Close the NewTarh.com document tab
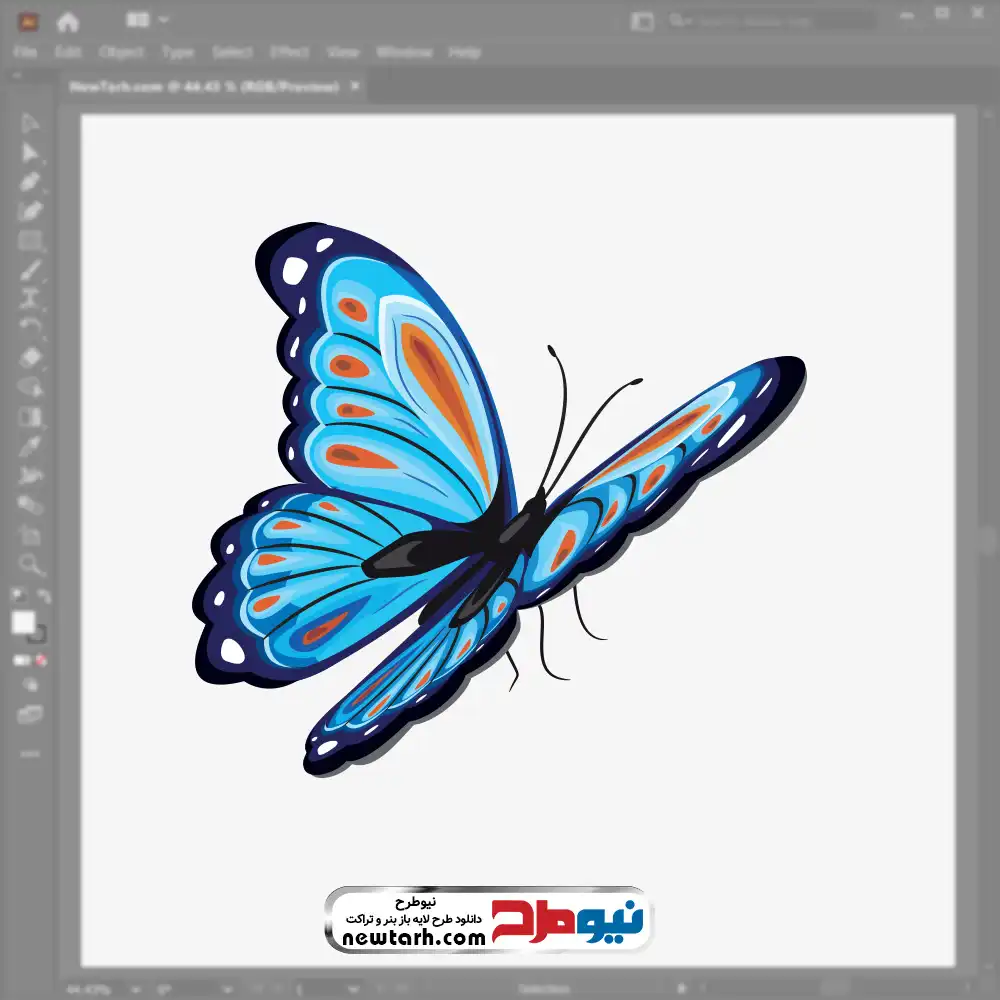Image resolution: width=1000 pixels, height=1000 pixels. pos(353,87)
